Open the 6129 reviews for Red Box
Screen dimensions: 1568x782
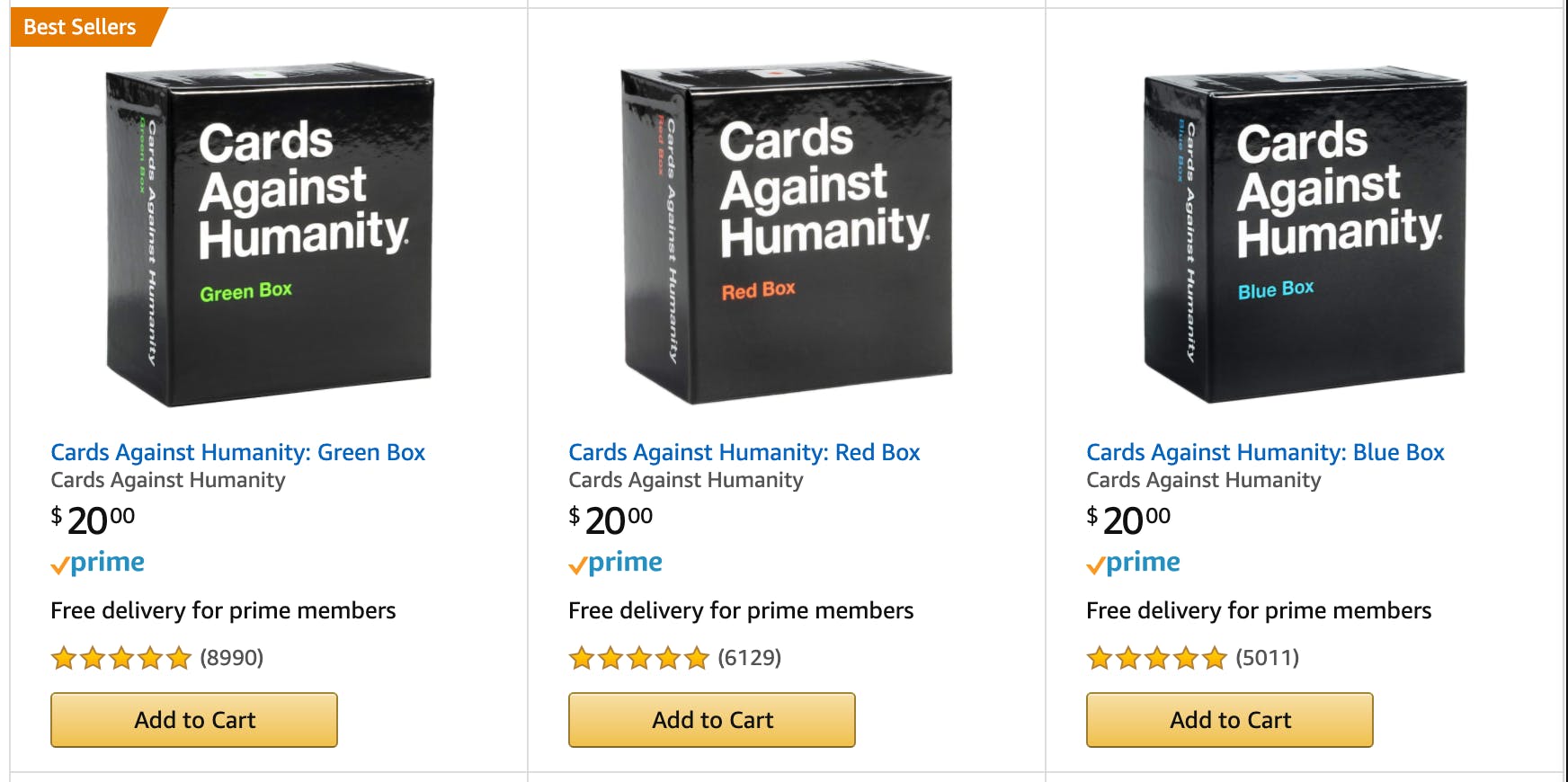pos(750,658)
